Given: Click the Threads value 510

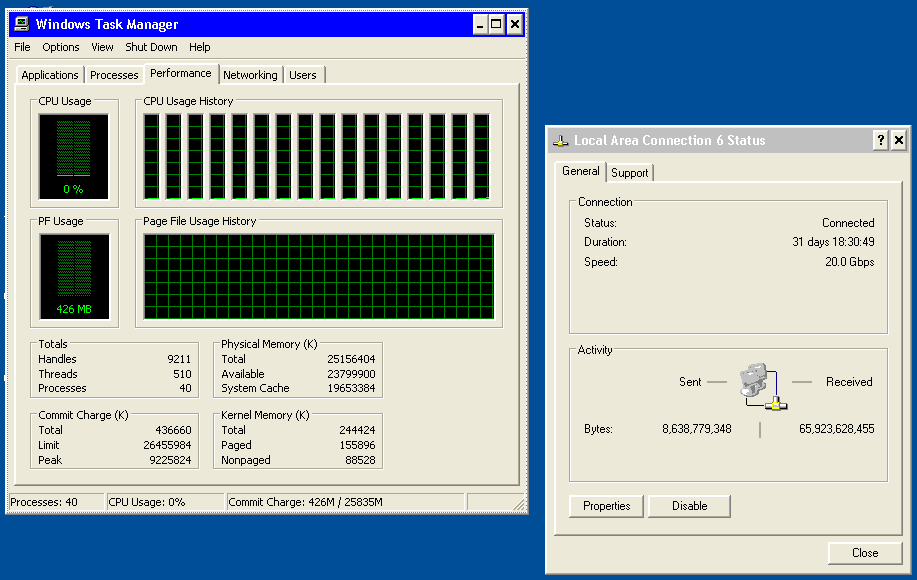Looking at the screenshot, I should tap(182, 374).
